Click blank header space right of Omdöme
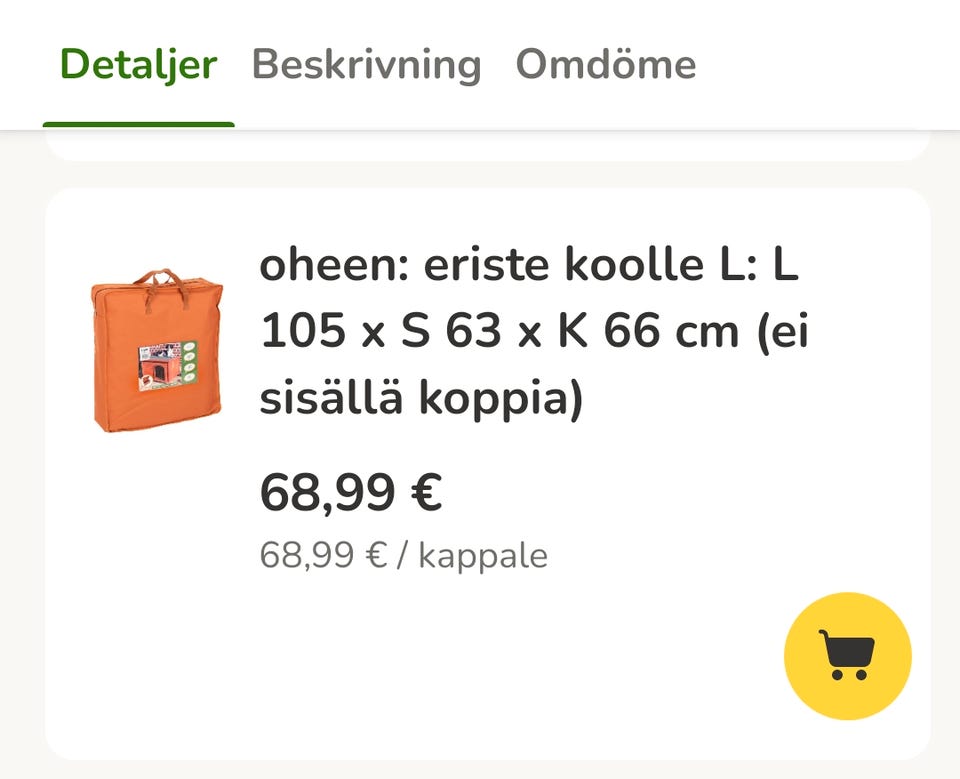 (x=830, y=64)
